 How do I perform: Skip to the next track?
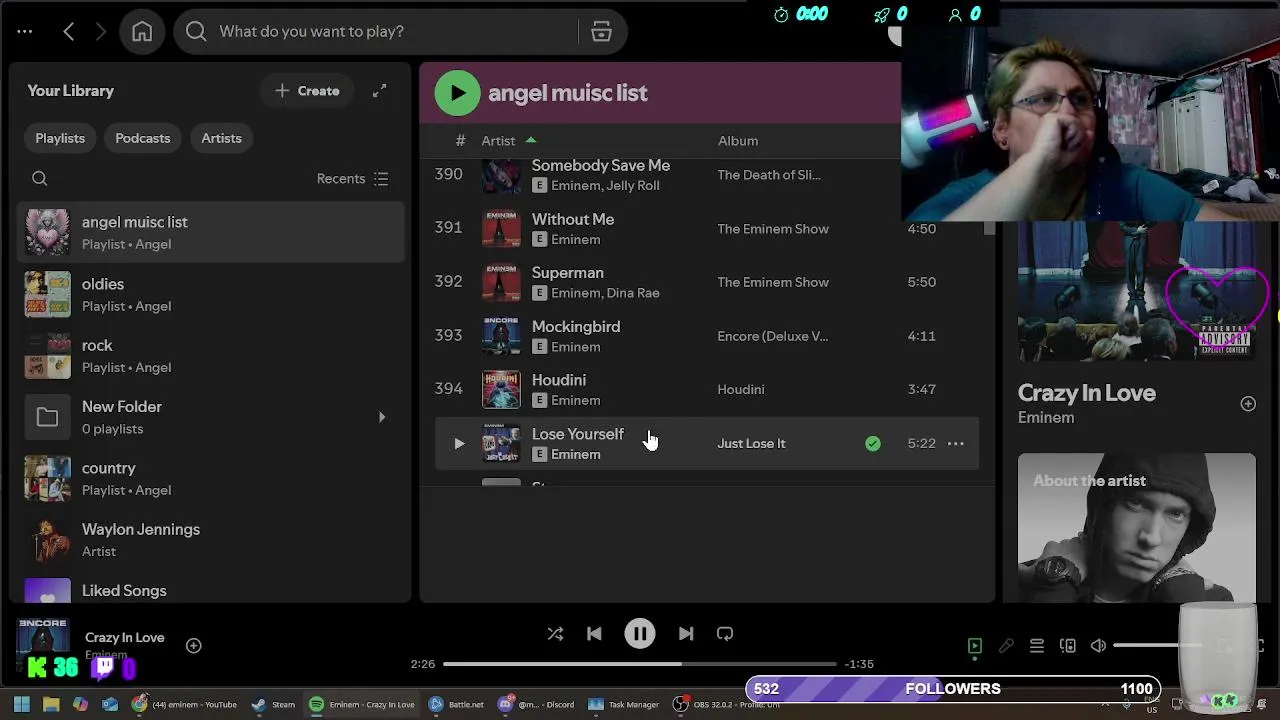pos(686,634)
